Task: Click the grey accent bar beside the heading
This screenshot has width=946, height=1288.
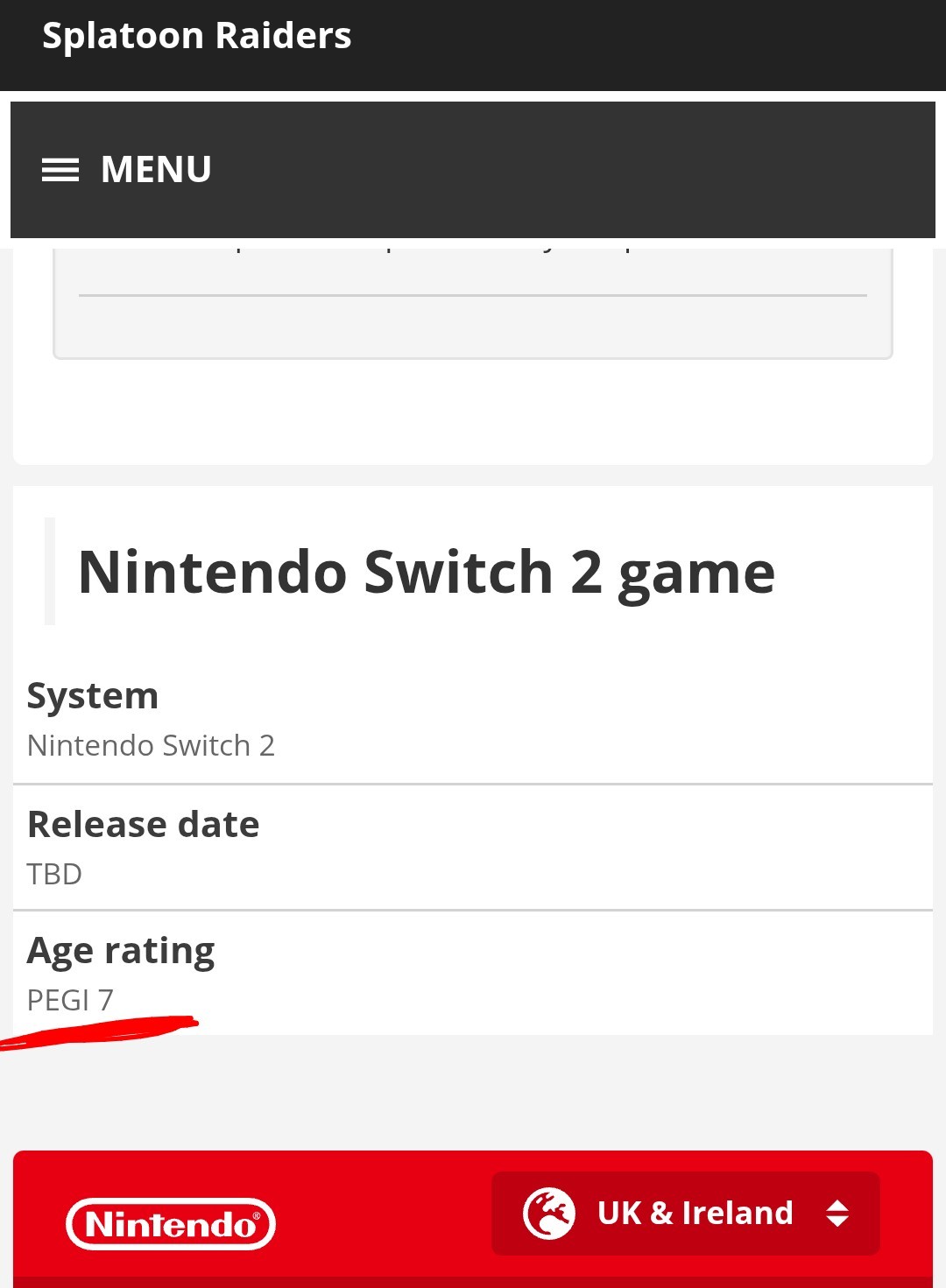Action: (50, 571)
